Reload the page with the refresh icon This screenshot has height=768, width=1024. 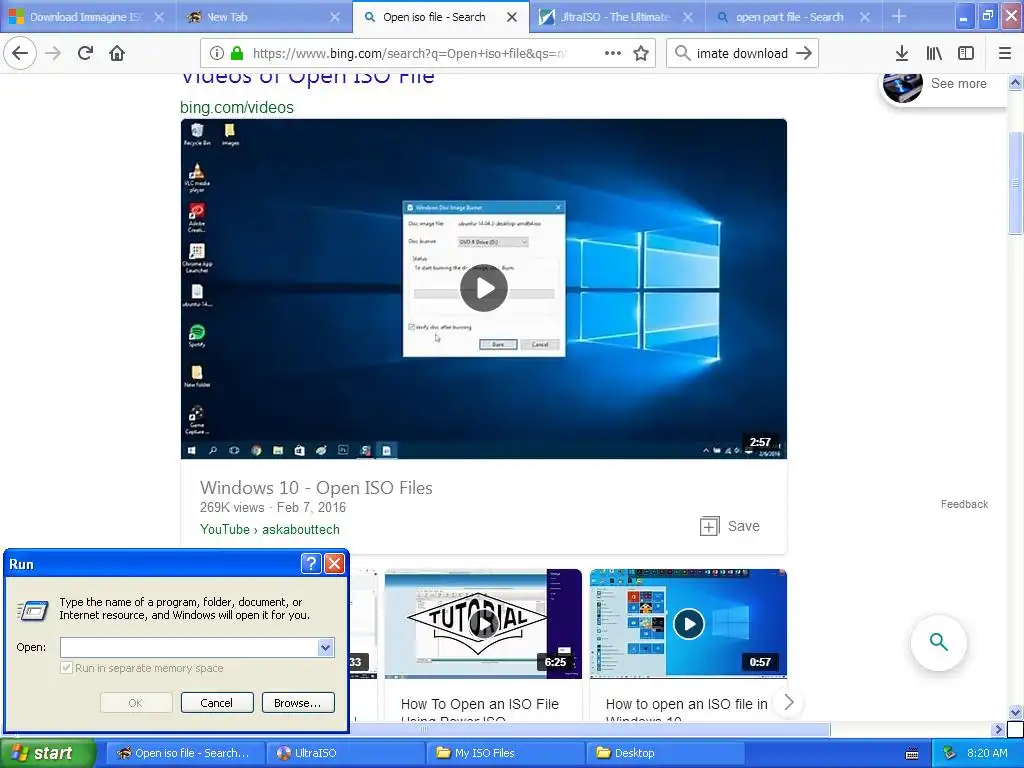85,53
